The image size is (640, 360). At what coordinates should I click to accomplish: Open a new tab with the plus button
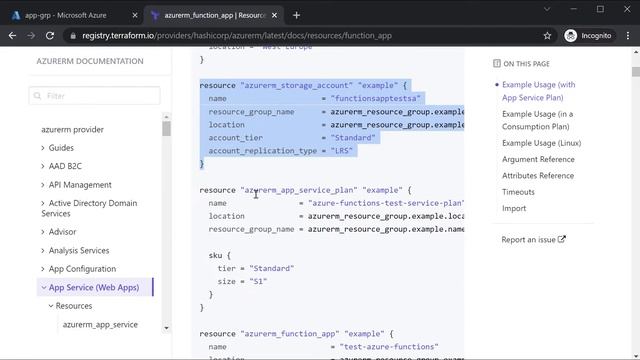click(x=296, y=16)
